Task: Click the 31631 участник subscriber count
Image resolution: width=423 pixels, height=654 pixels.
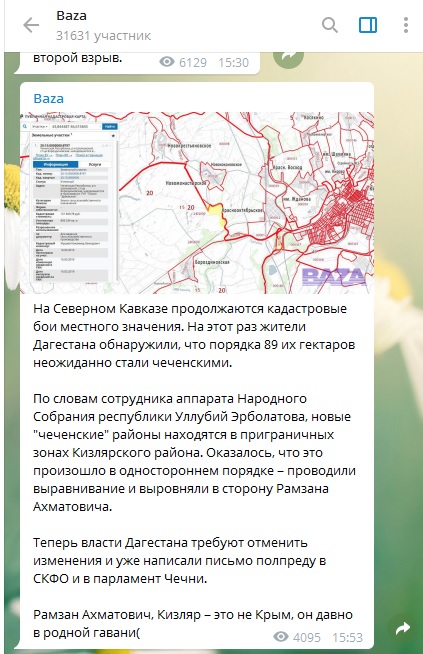Action: (103, 36)
